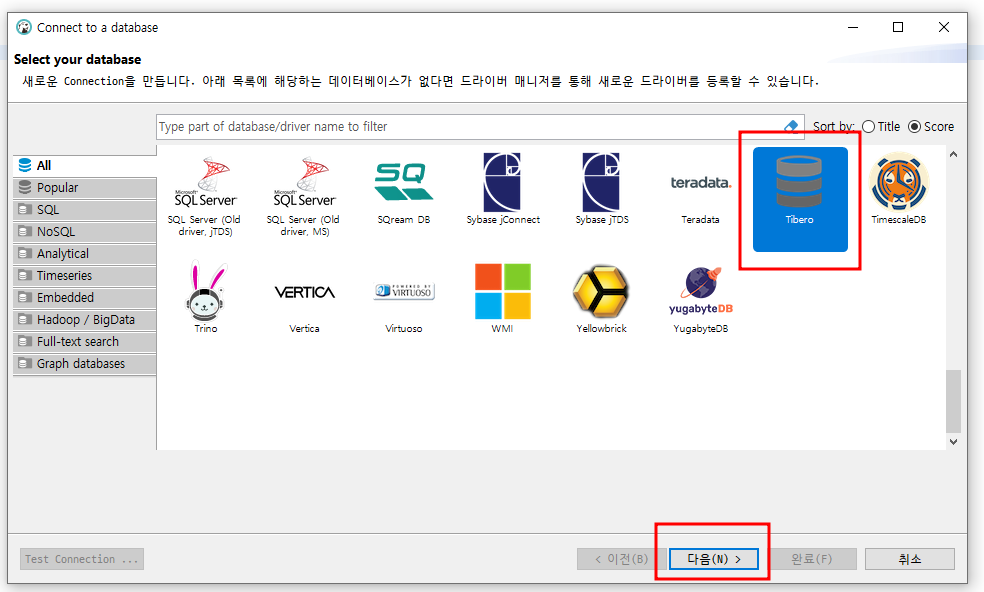Select the Sybase jTDS database

pyautogui.click(x=602, y=190)
